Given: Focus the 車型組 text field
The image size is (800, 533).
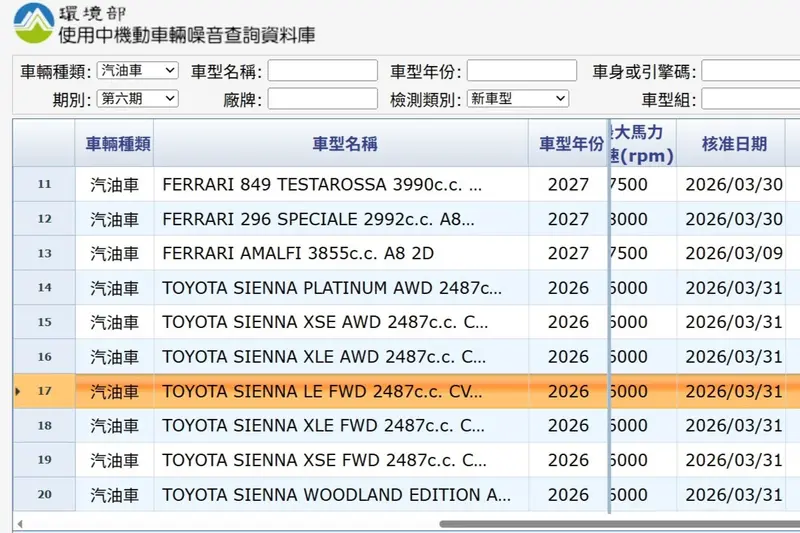Looking at the screenshot, I should coord(750,99).
